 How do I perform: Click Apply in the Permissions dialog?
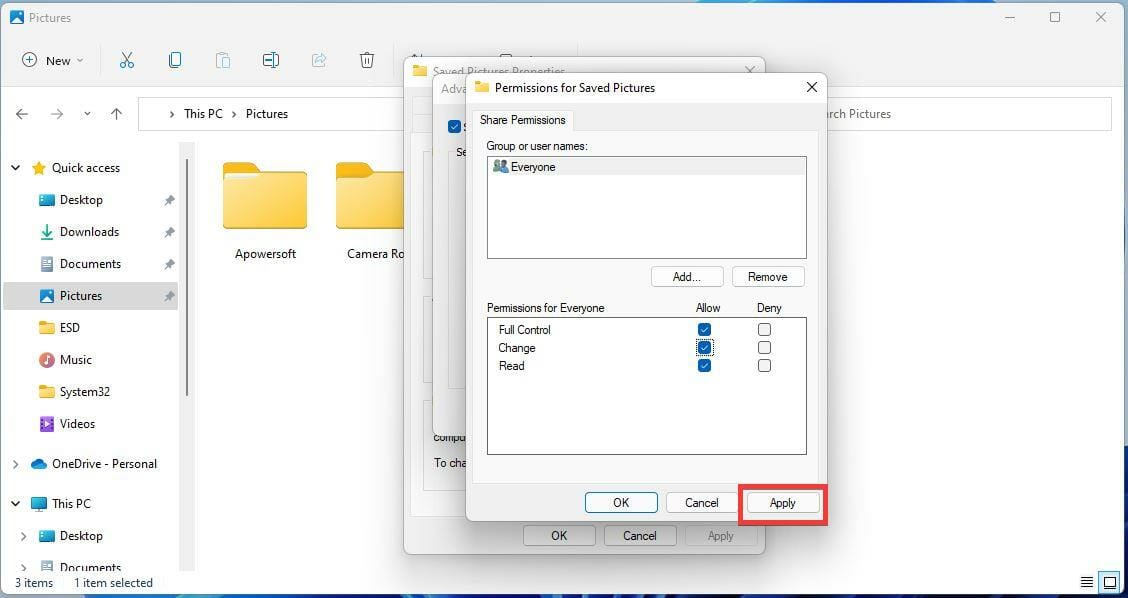click(783, 503)
